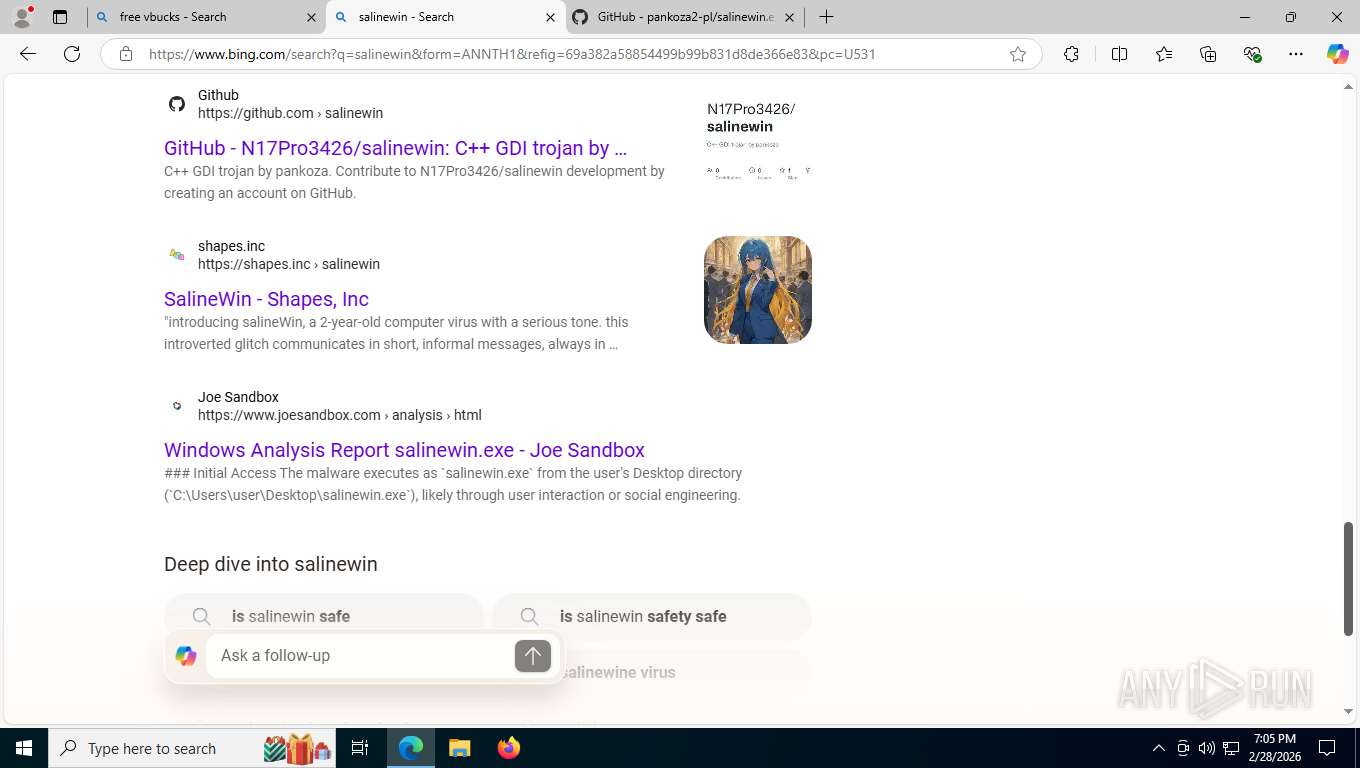Submit the follow-up with arrow button
Screen dimensions: 1360x768
[533, 656]
